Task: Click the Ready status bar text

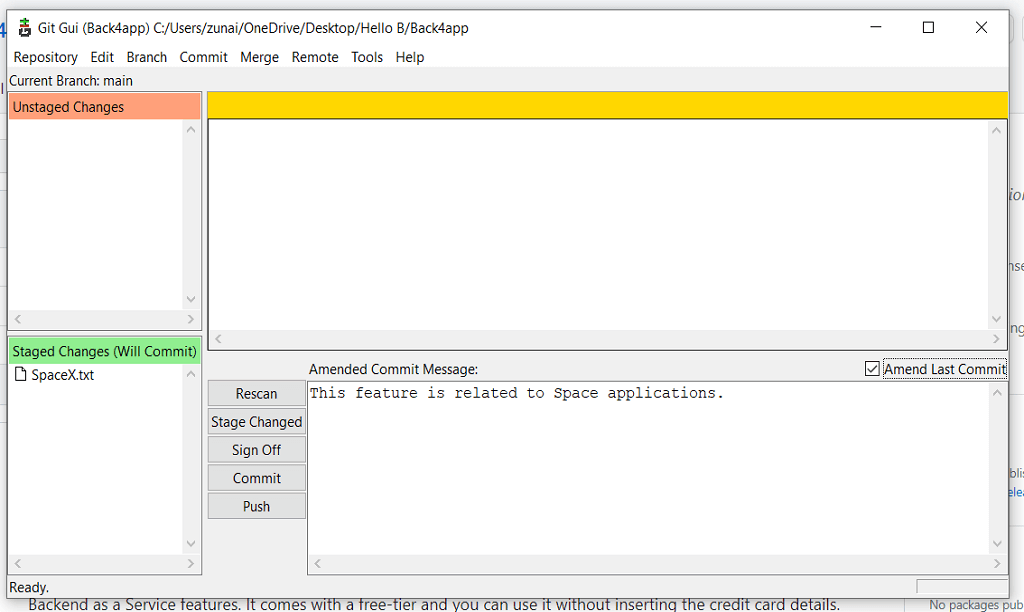Action: [x=29, y=588]
